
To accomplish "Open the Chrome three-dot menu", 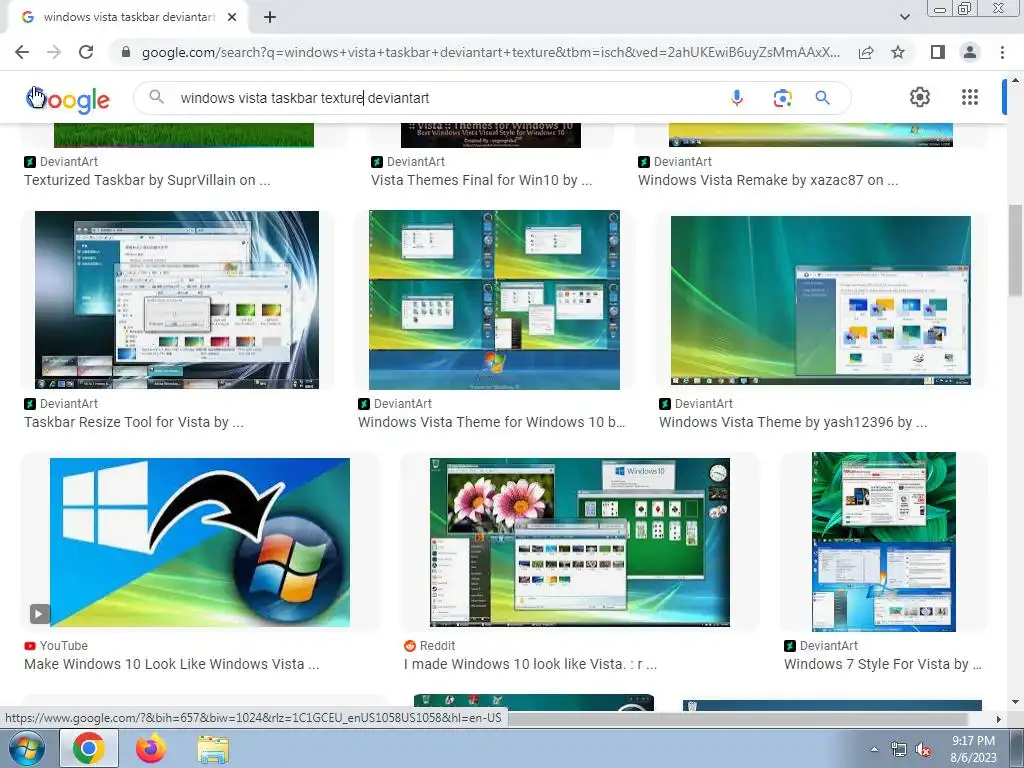I will tap(1002, 52).
